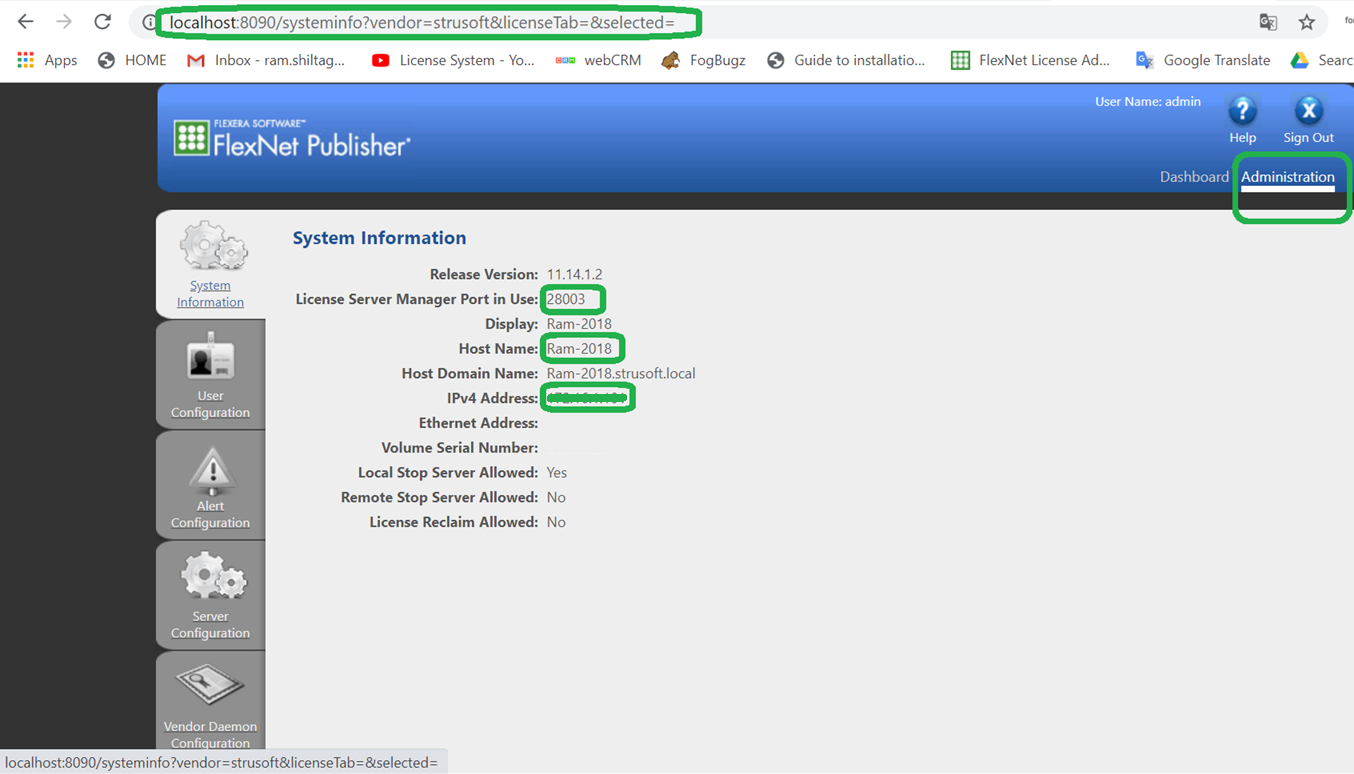The image size is (1354, 774).
Task: Go back in browser history
Action: coord(25,22)
